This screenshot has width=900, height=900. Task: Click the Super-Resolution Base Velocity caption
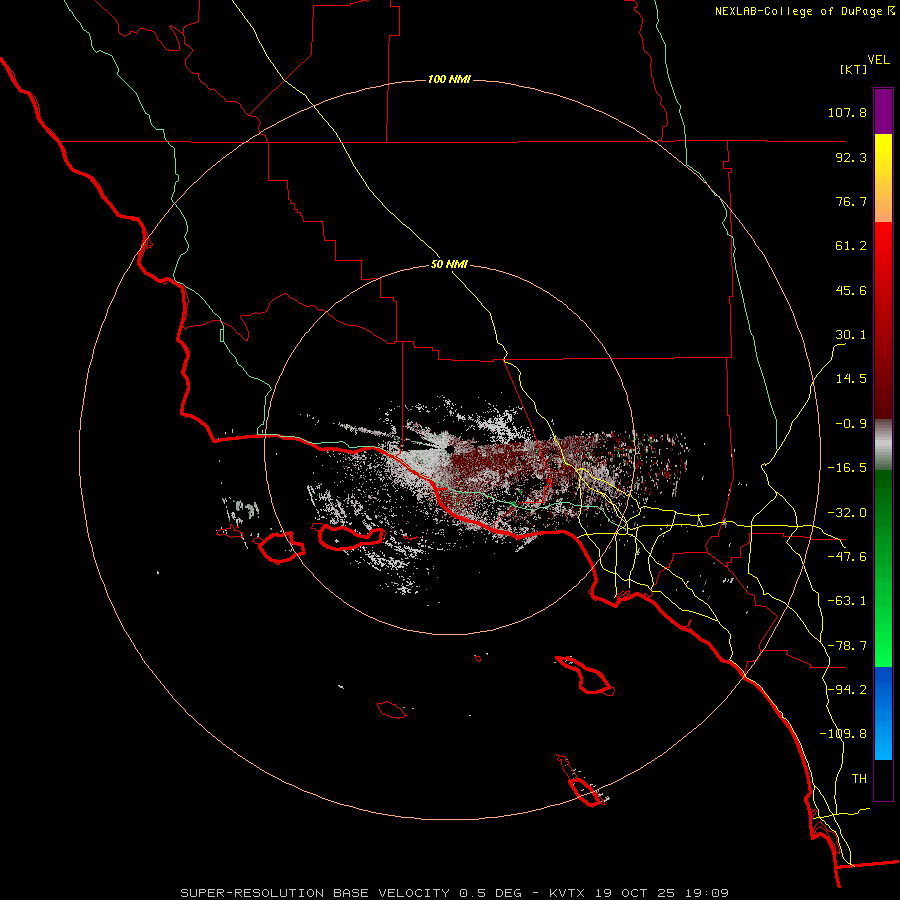pos(454,893)
